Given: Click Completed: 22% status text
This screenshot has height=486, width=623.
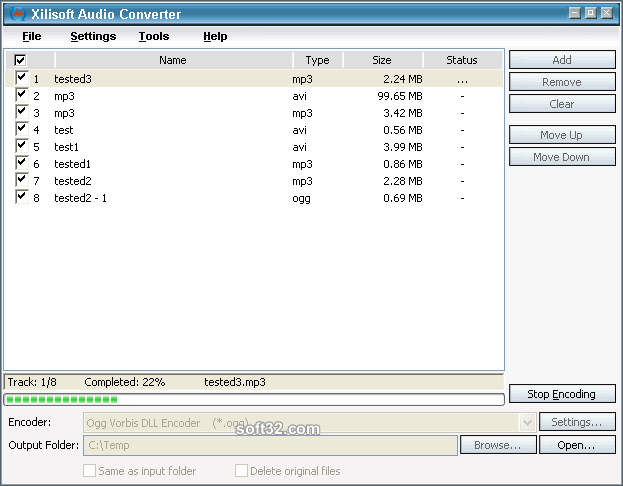Looking at the screenshot, I should (x=125, y=382).
